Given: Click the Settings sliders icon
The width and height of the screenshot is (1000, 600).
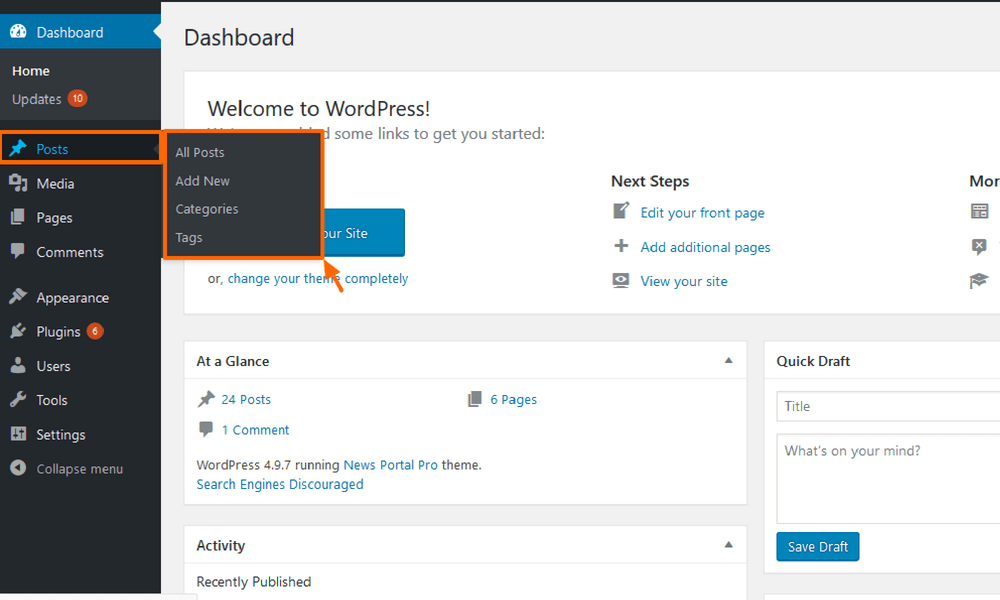Looking at the screenshot, I should [18, 435].
